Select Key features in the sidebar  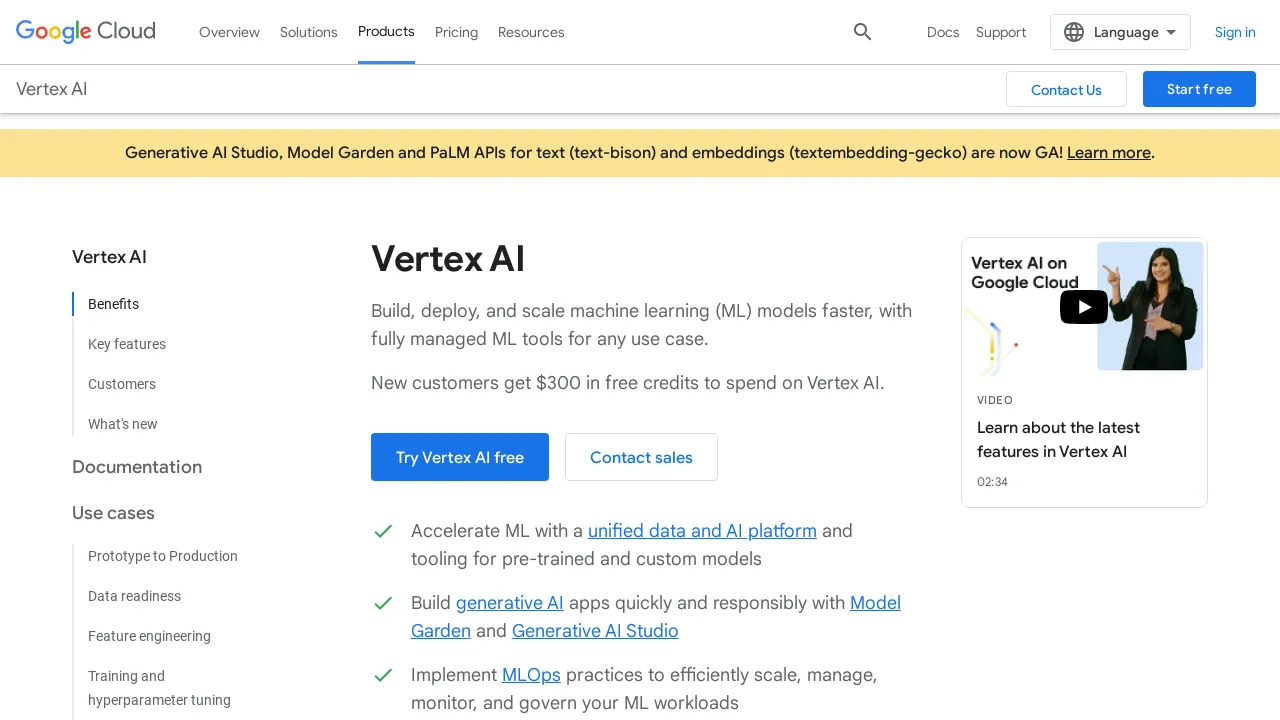tap(127, 344)
